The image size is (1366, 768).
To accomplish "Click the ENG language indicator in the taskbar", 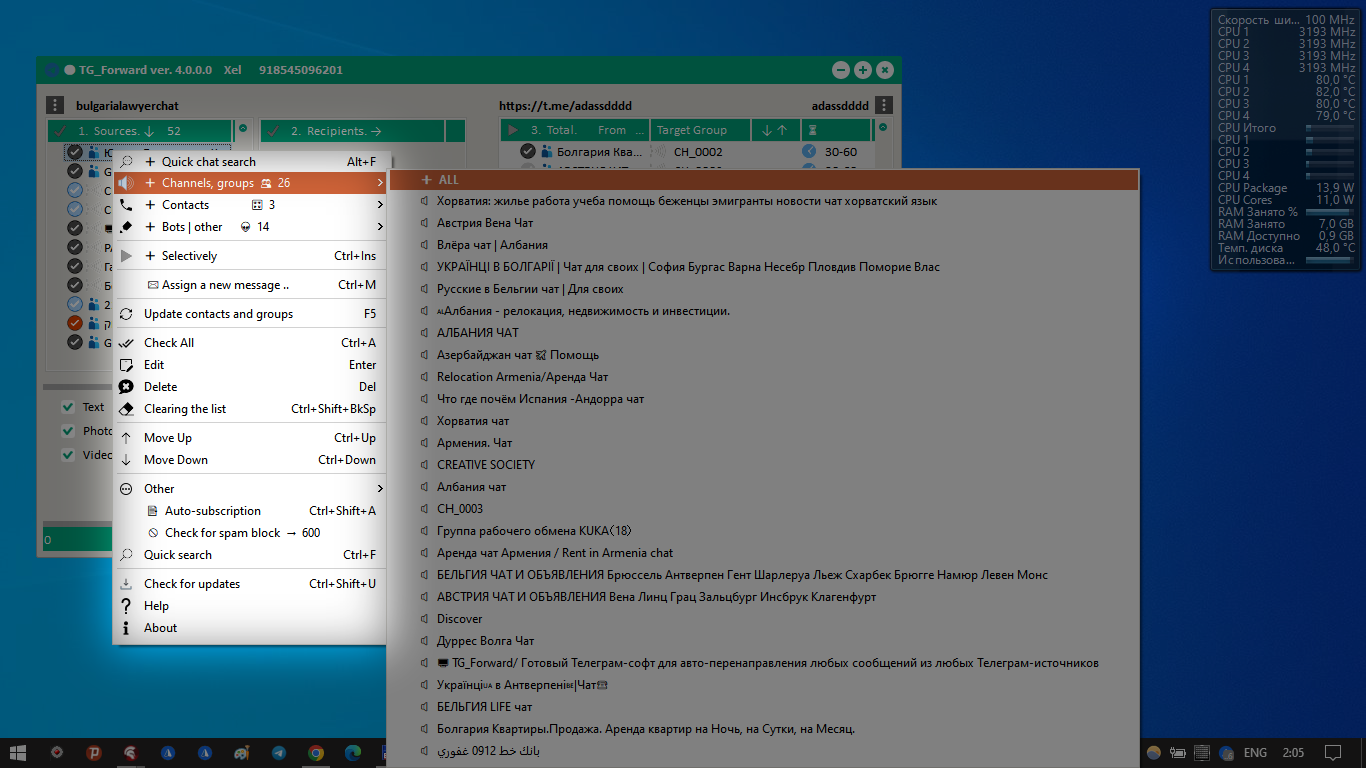I will click(1254, 753).
